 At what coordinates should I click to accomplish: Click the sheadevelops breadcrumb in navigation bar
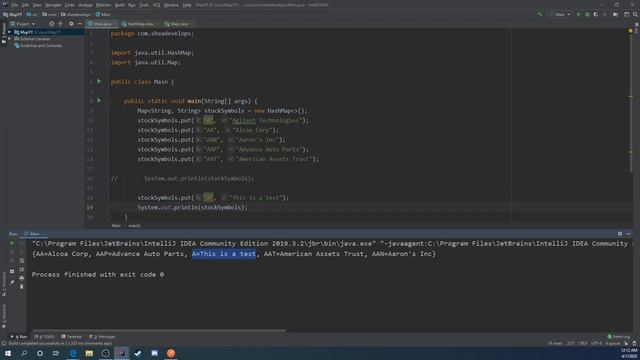tap(76, 14)
